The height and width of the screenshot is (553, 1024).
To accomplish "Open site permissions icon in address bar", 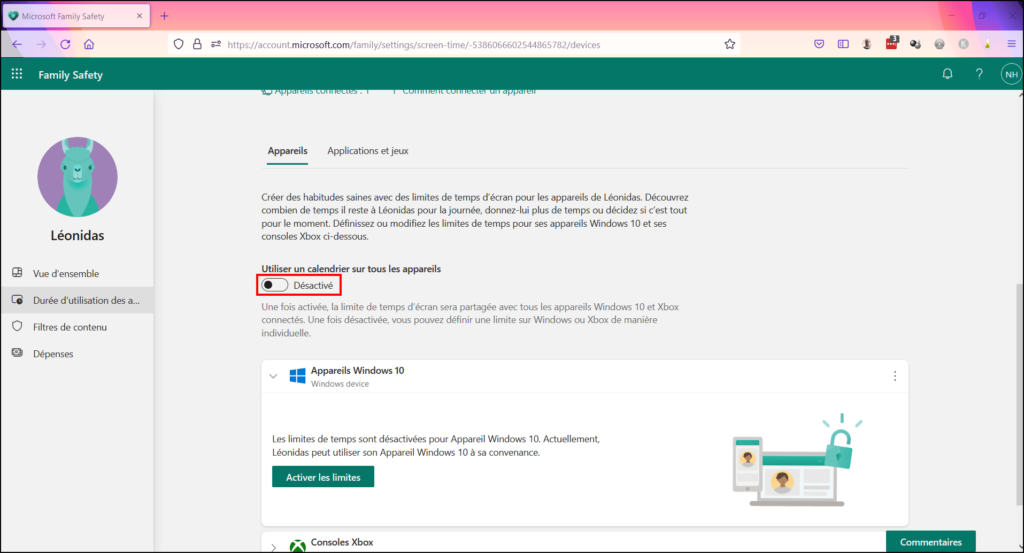I will 216,44.
